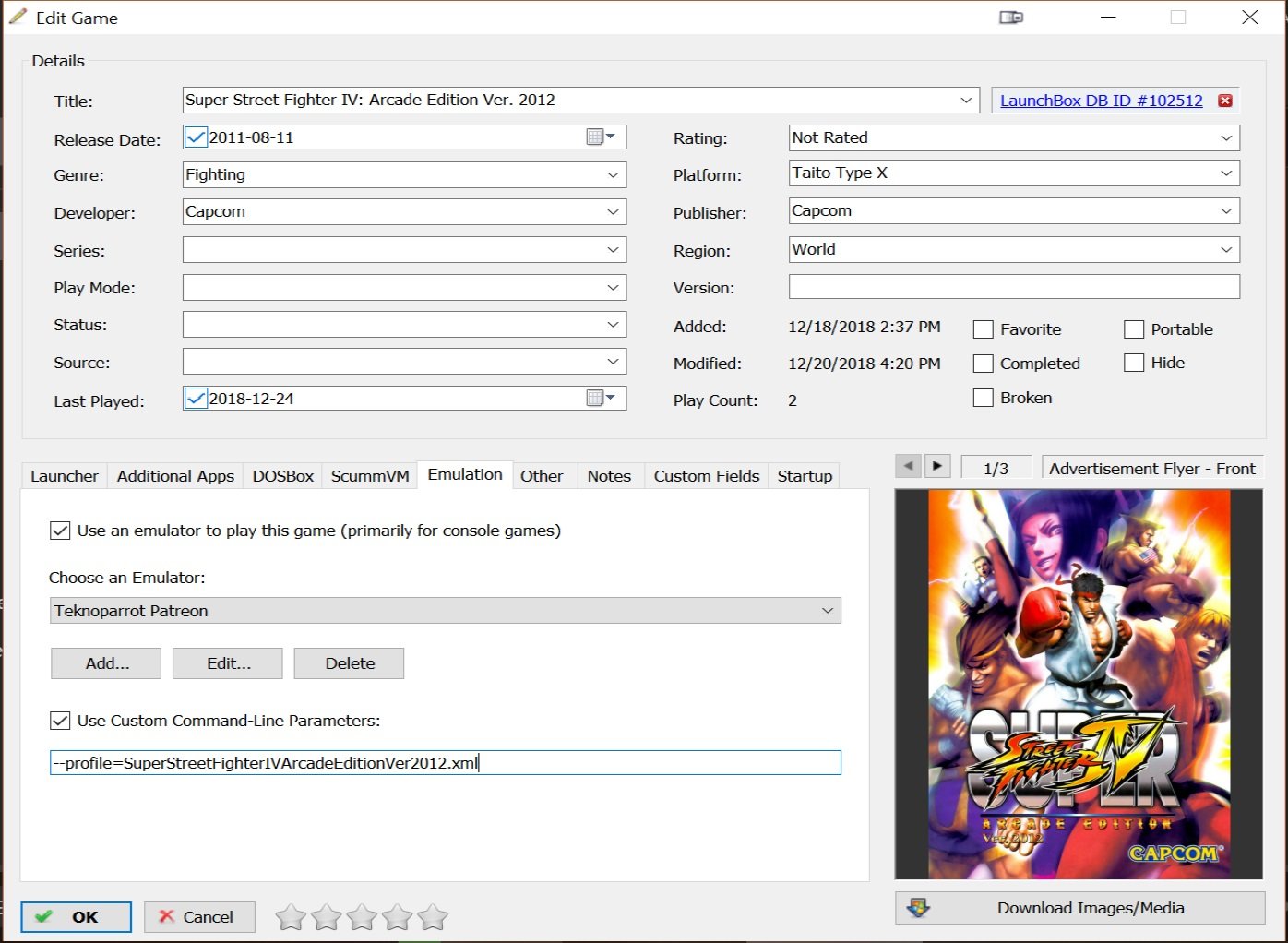Click the Add... emulator button
This screenshot has width=1288, height=943.
click(x=106, y=663)
